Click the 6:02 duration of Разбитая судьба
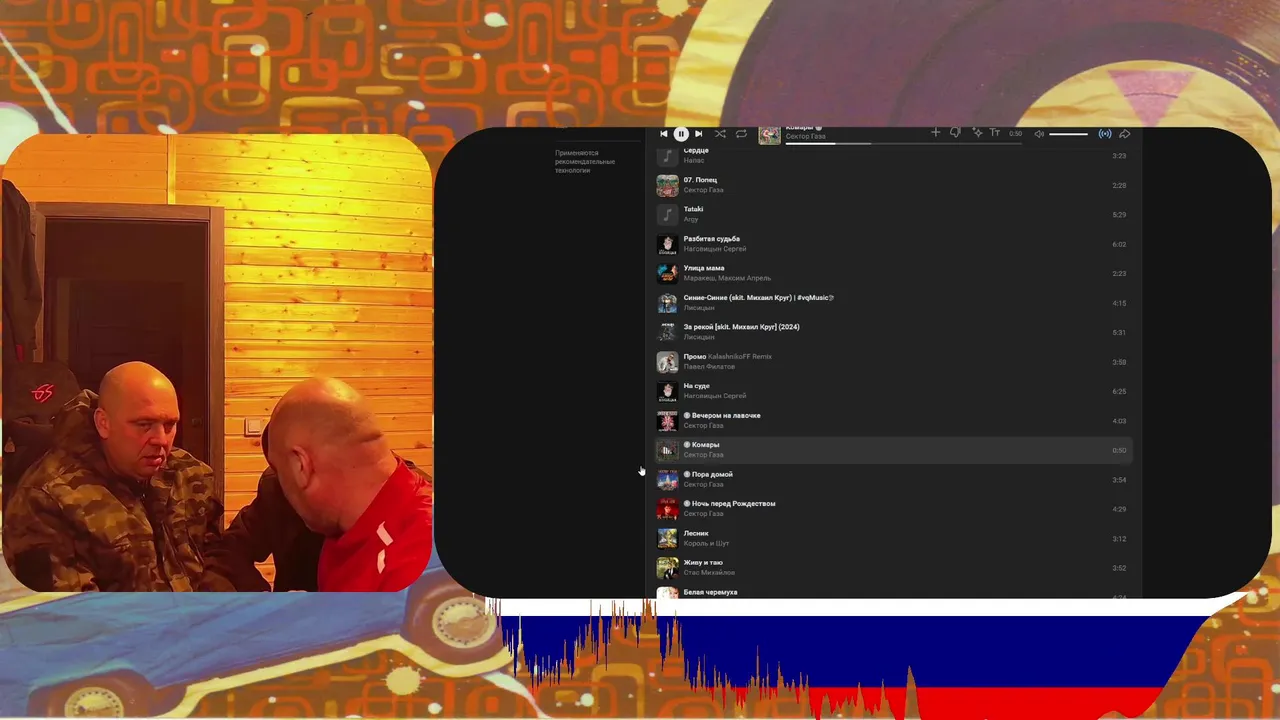The width and height of the screenshot is (1280, 720). (1119, 244)
